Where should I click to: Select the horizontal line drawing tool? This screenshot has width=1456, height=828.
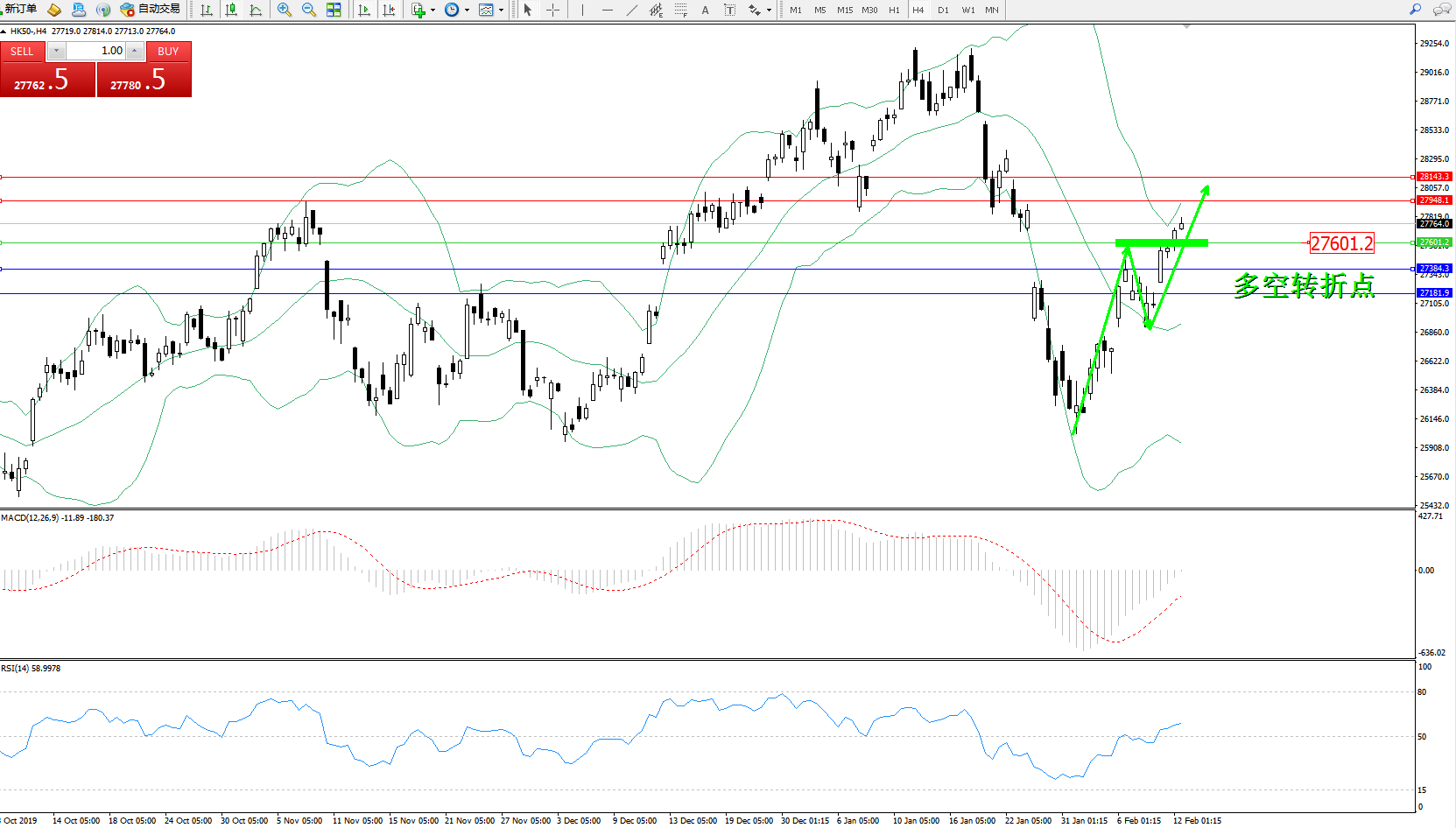point(608,10)
